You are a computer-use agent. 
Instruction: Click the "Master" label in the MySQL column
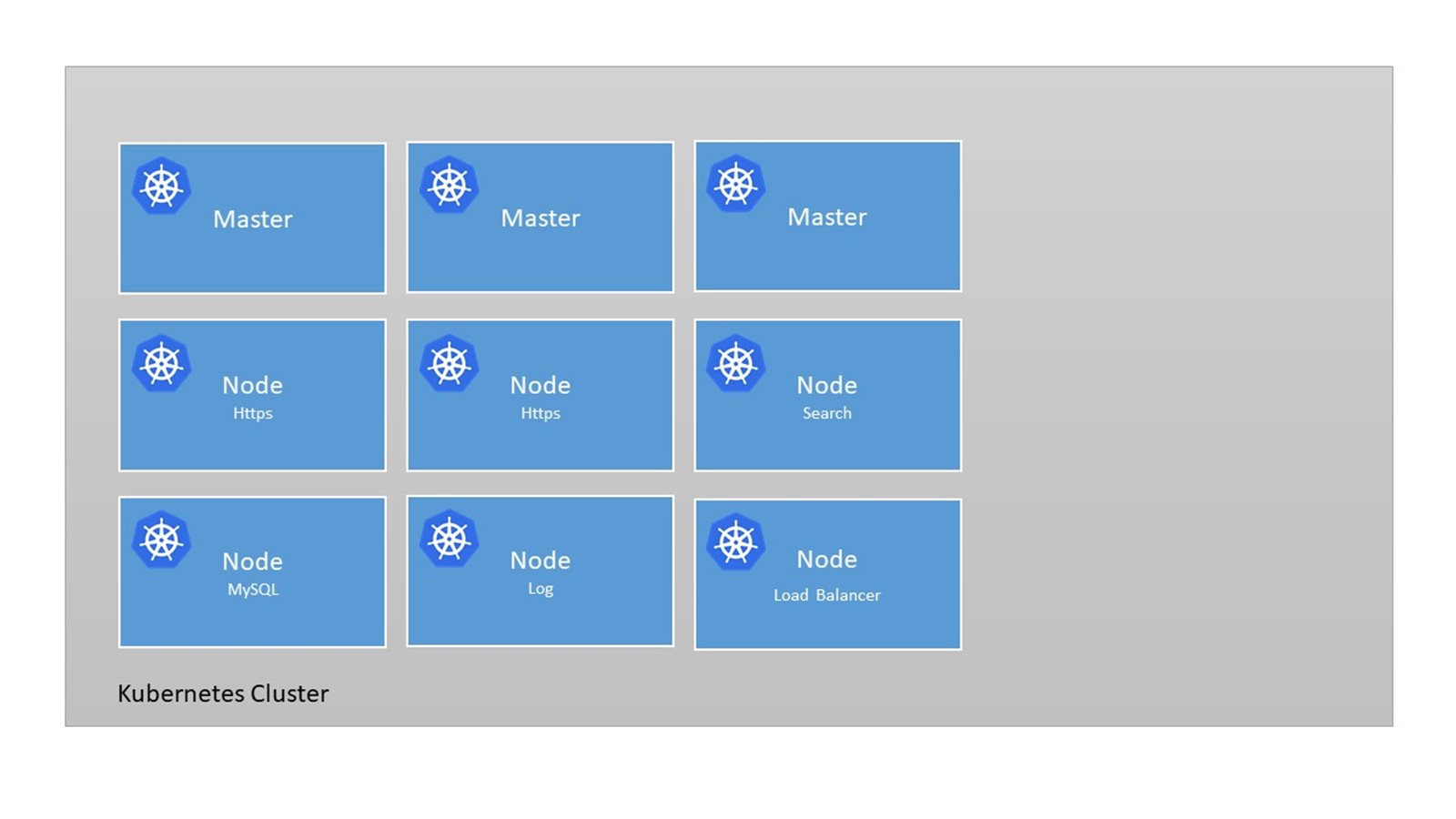[x=253, y=219]
